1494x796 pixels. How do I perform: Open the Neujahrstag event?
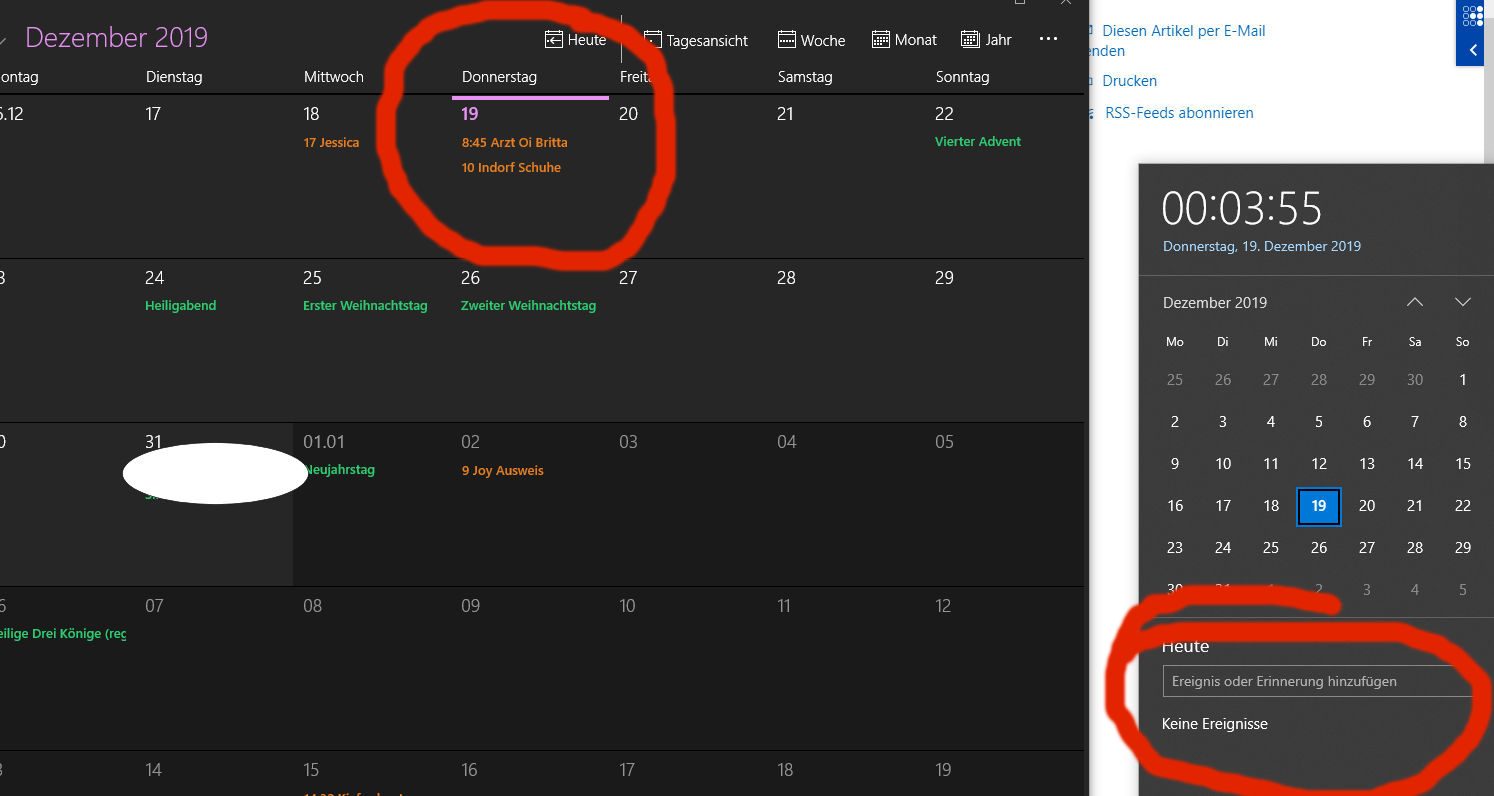(340, 469)
